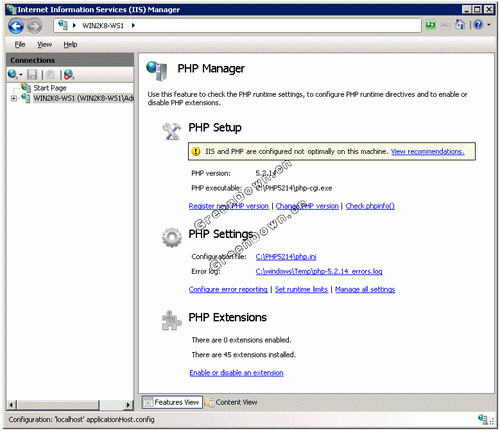Click the Connections pane right scroll arrow
Viewport: 500px width, 431px height.
coord(128,405)
